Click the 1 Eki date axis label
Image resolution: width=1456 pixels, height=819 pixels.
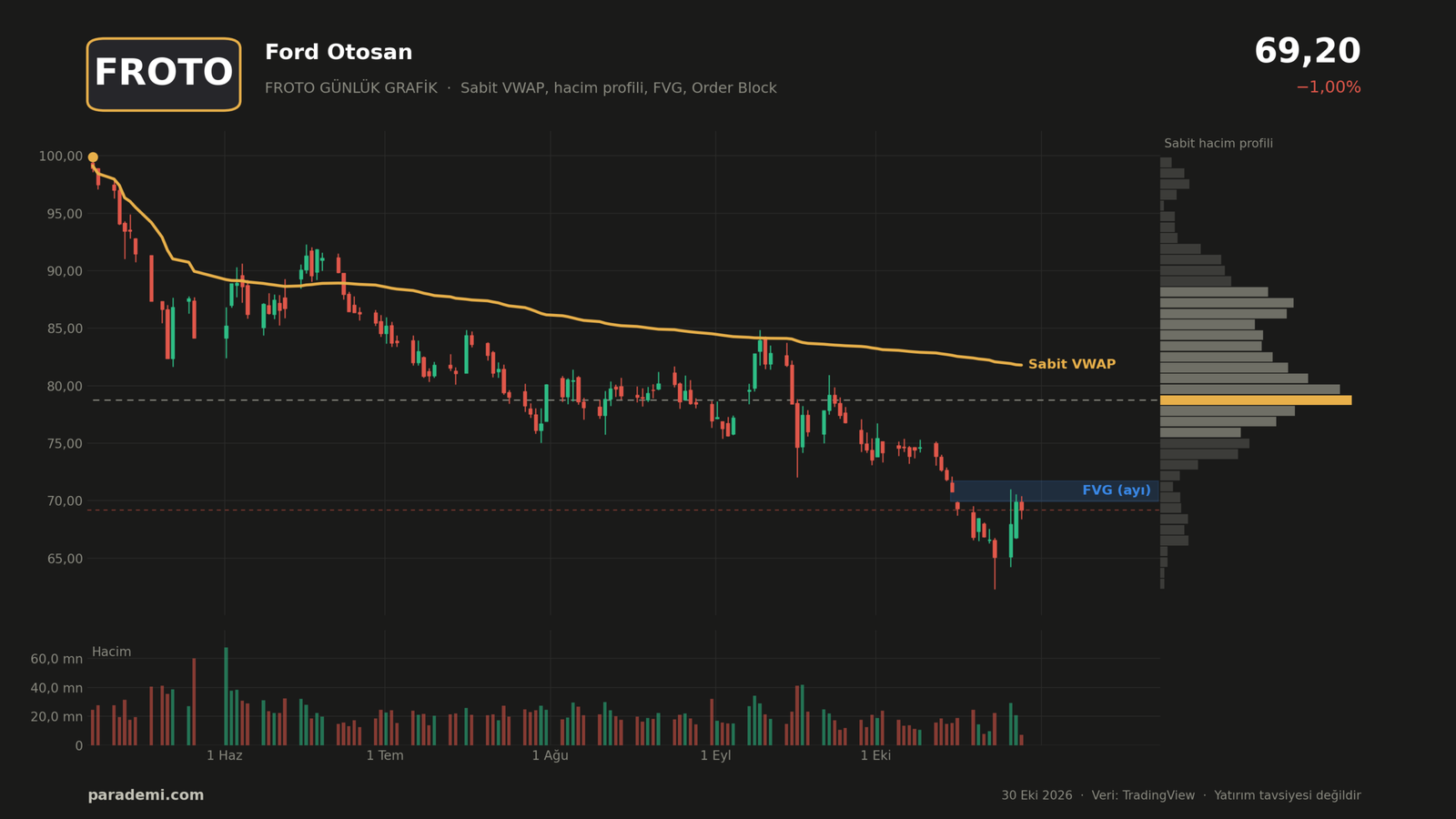click(x=875, y=755)
